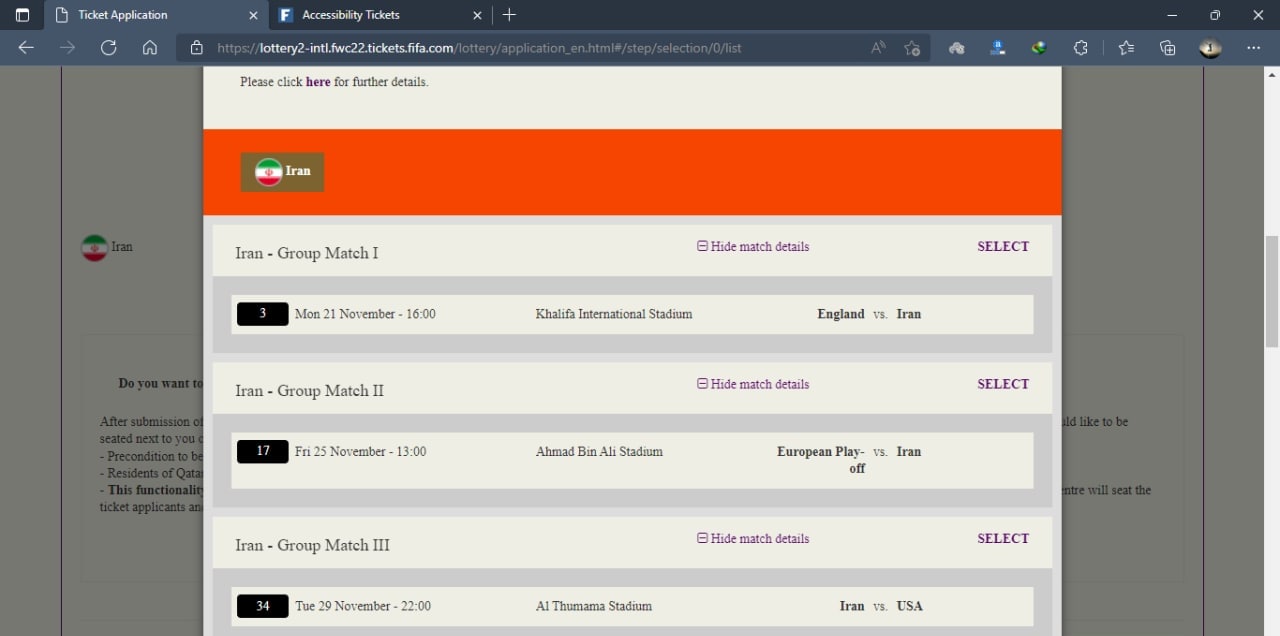Screen dimensions: 1280x636
Task: Open the Collections icon in toolbar
Action: click(x=1167, y=48)
